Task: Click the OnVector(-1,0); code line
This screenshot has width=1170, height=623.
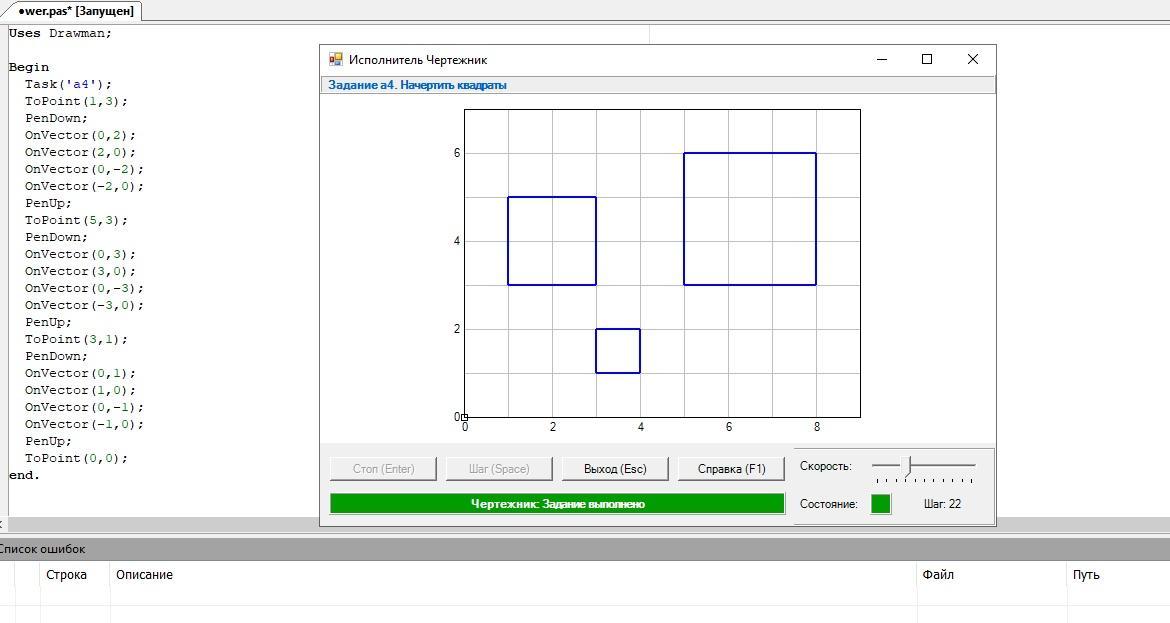Action: click(x=84, y=424)
